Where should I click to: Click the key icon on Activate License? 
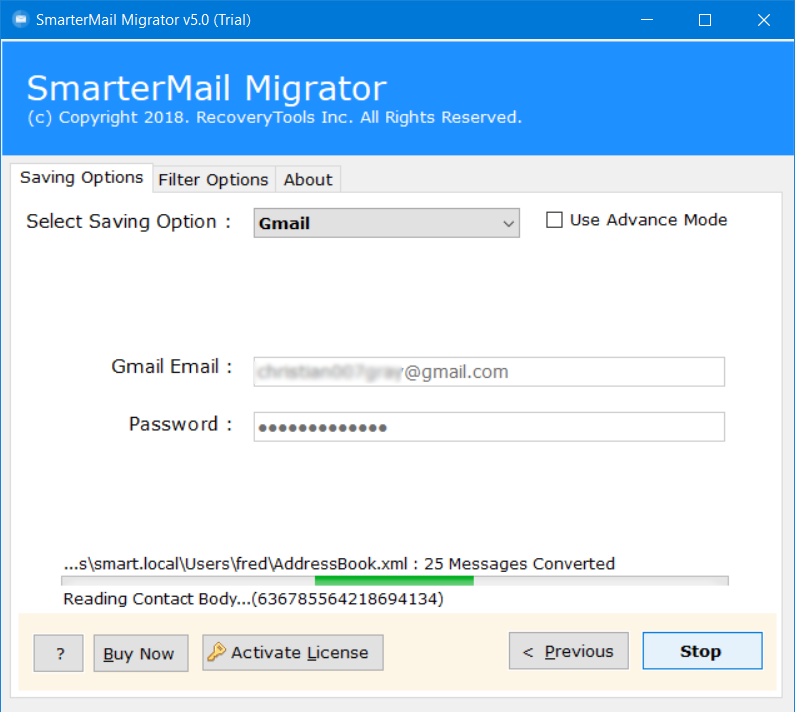click(x=216, y=652)
